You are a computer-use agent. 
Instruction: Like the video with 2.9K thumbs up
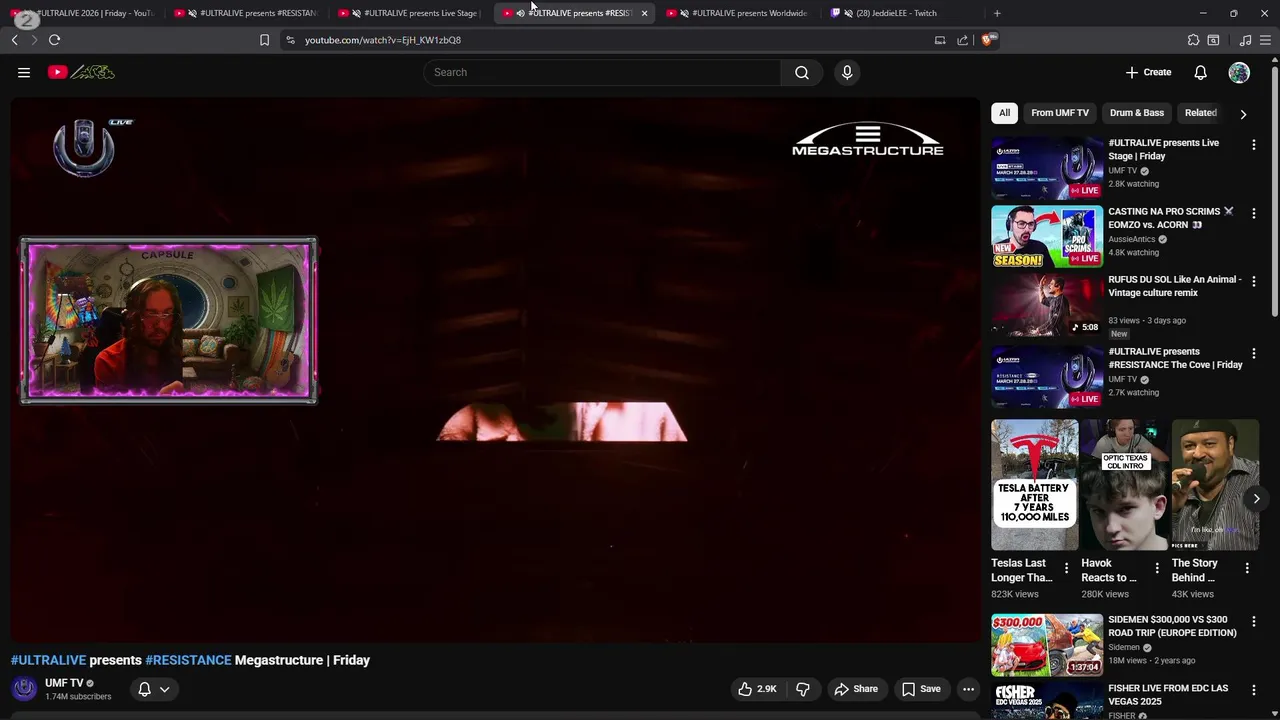coord(757,689)
